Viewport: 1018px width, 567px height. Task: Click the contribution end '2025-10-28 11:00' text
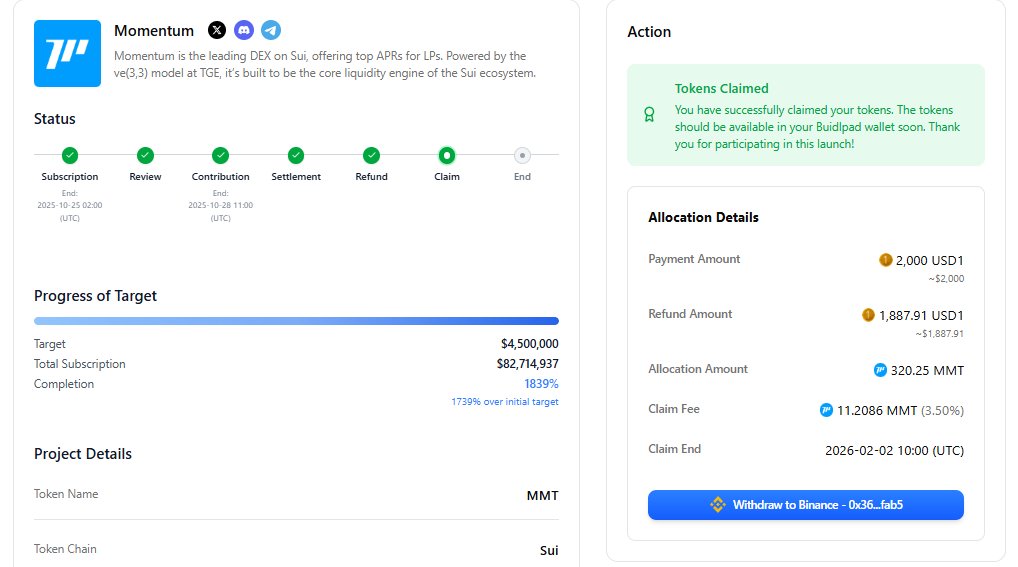(221, 205)
